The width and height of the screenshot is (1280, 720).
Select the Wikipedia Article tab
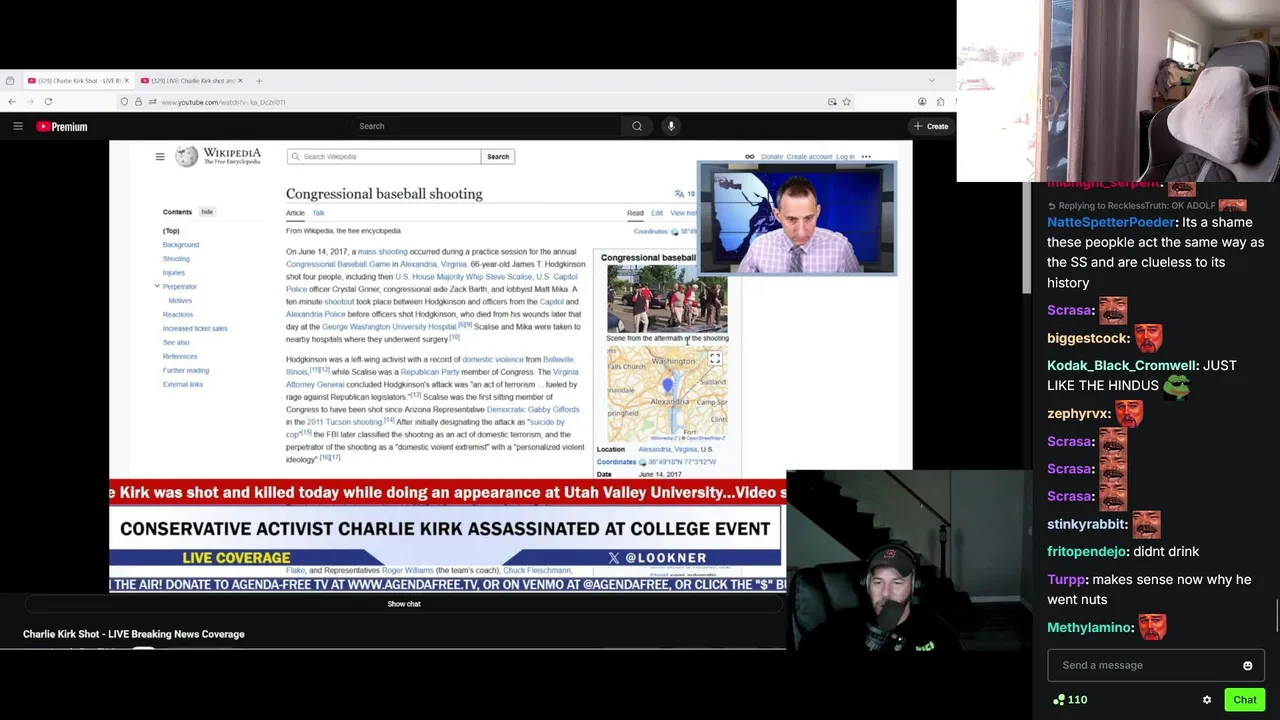pyautogui.click(x=295, y=213)
